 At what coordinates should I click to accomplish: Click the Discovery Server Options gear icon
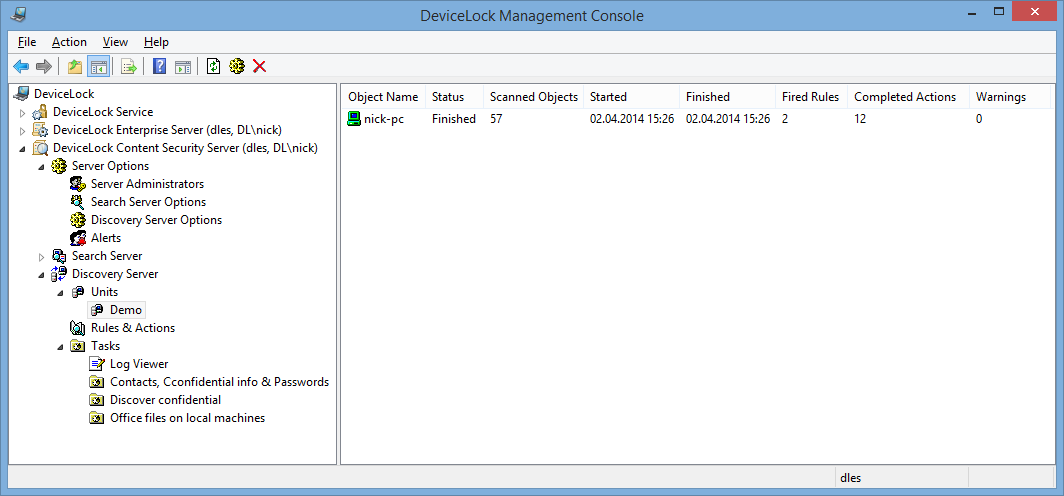[x=79, y=220]
